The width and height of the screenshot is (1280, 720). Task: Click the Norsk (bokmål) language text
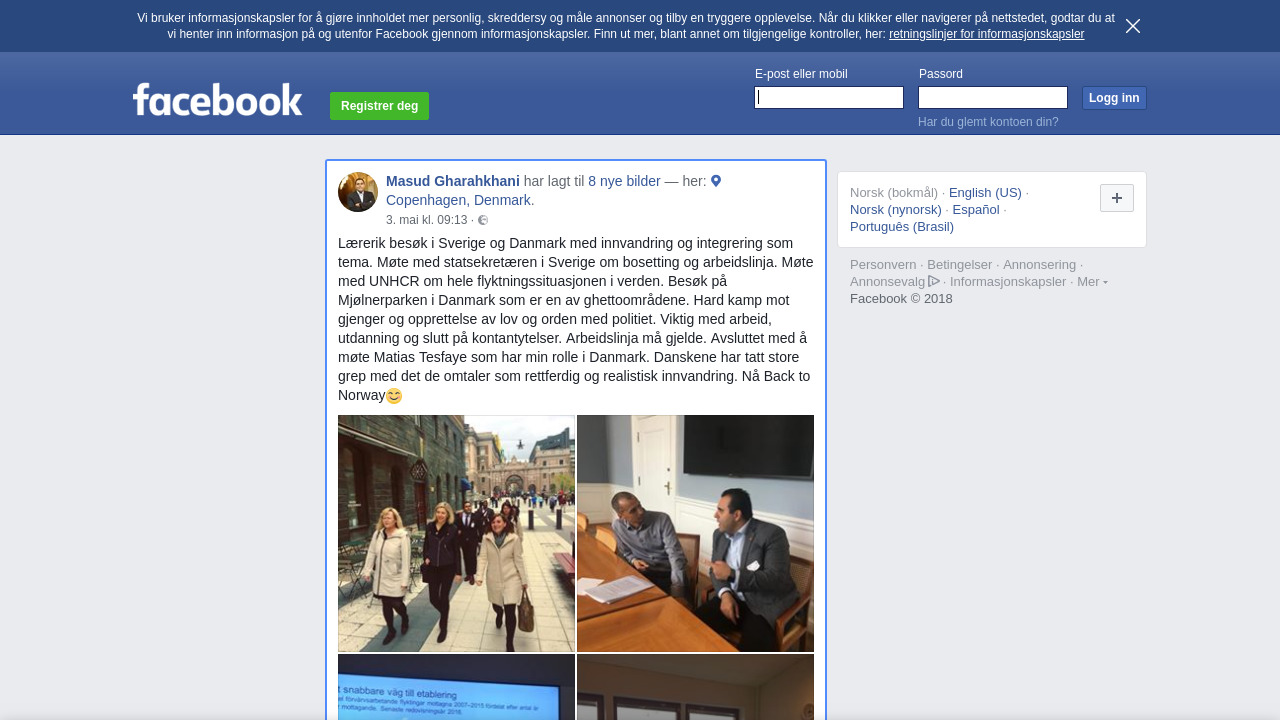[x=894, y=192]
